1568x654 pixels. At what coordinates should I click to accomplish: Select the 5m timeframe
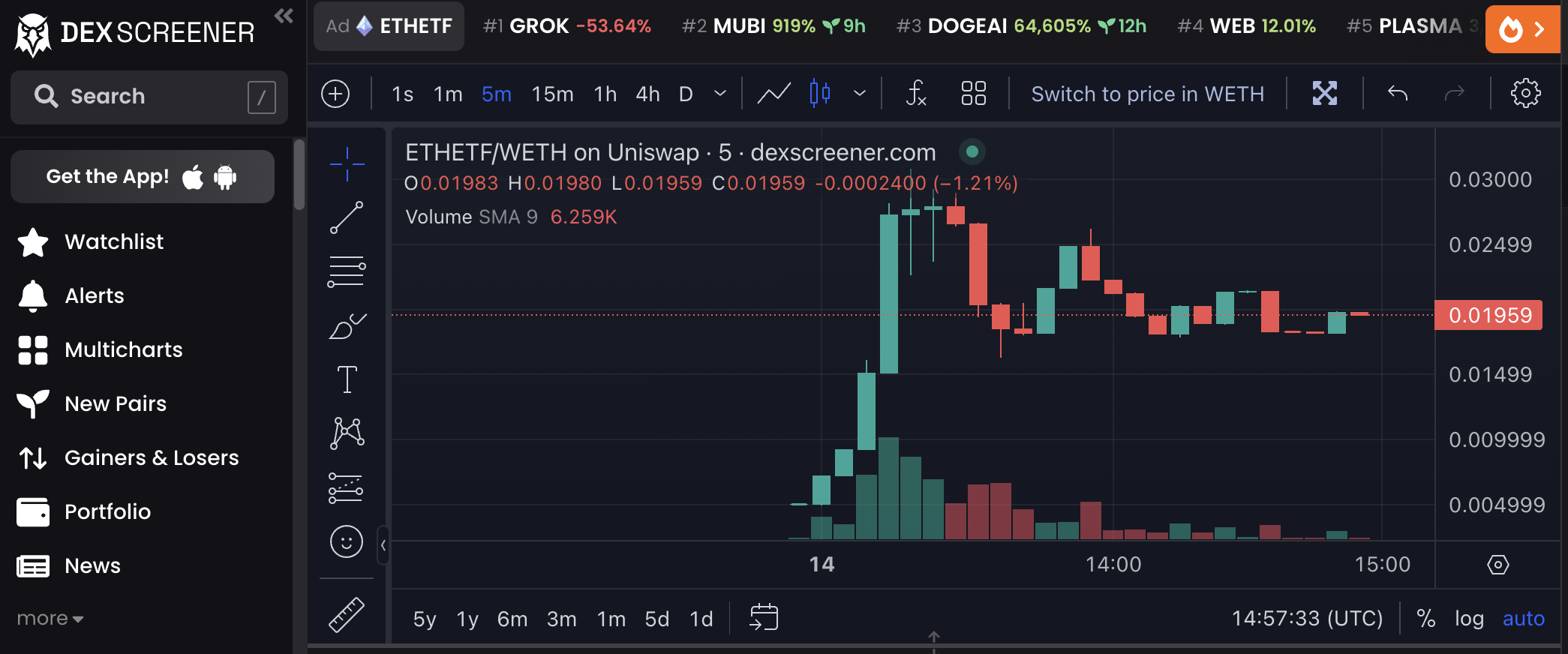497,94
